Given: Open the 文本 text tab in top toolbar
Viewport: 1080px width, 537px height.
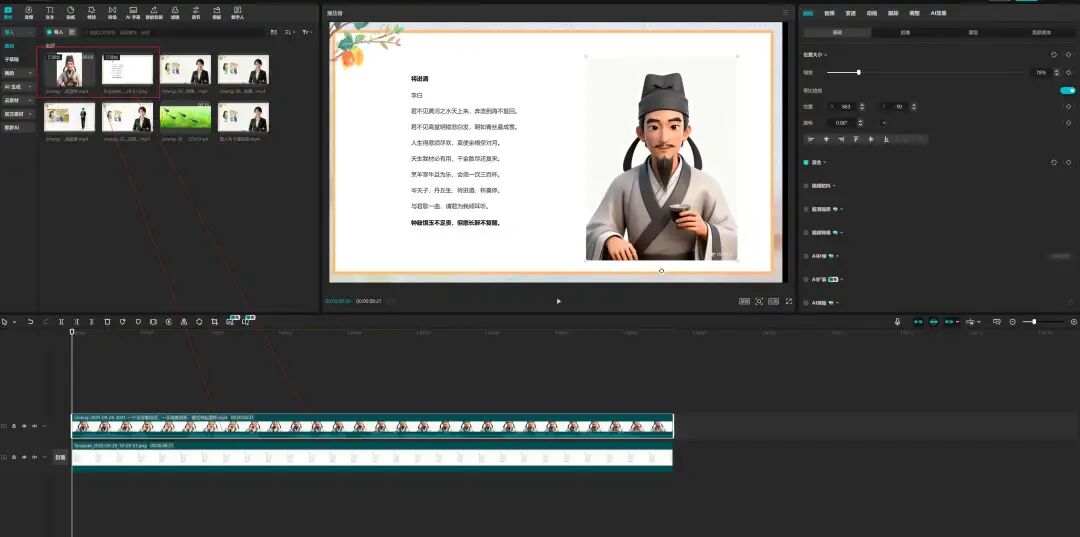Looking at the screenshot, I should pyautogui.click(x=50, y=12).
